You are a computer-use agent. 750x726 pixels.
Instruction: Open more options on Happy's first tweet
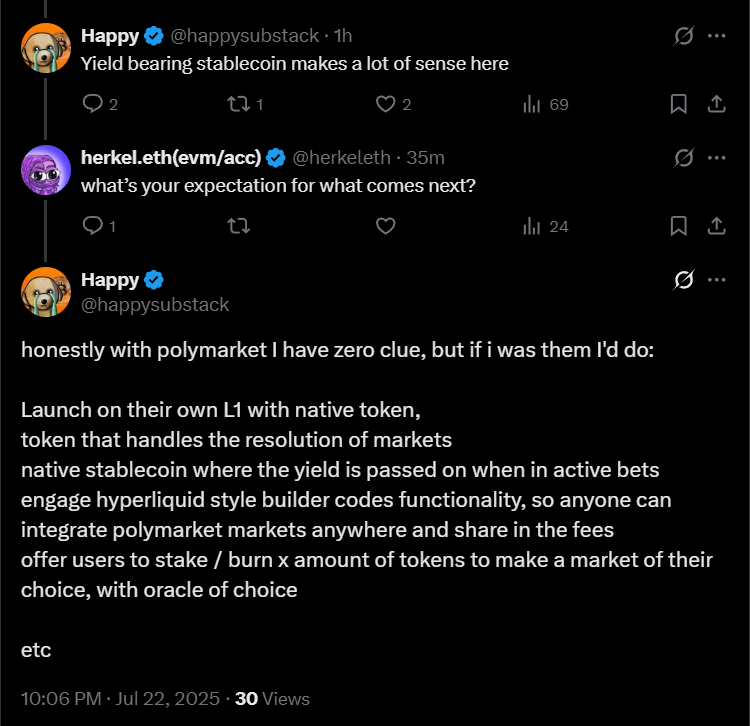click(x=716, y=36)
